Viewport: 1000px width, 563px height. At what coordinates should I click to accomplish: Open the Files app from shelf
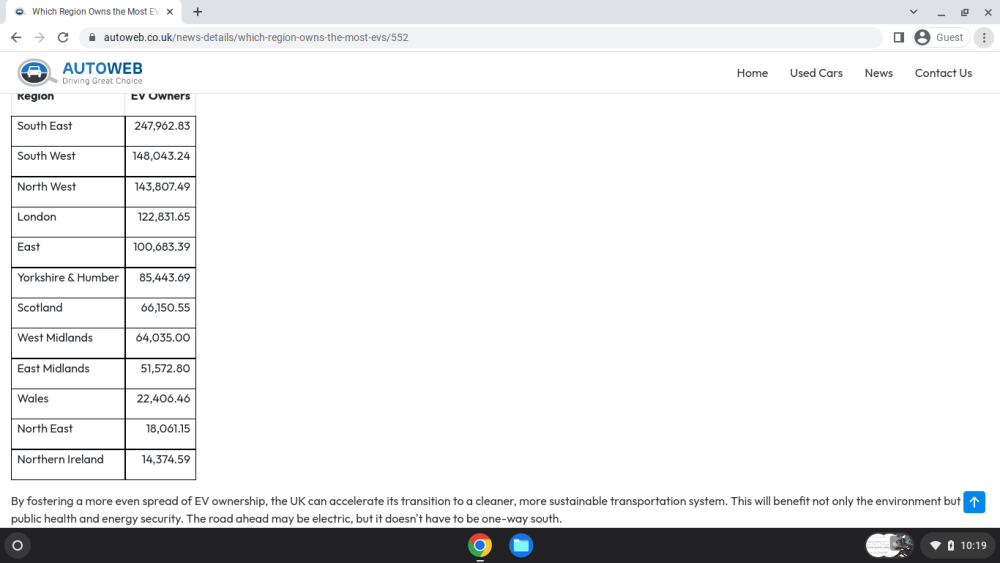coord(521,545)
